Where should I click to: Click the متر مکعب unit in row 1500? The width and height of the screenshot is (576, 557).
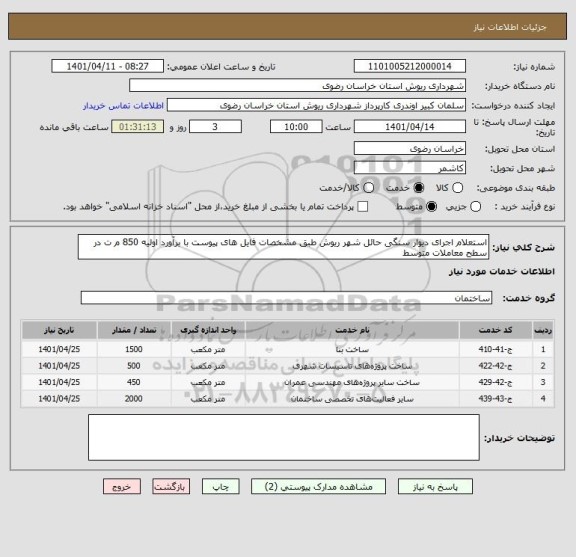(x=208, y=349)
